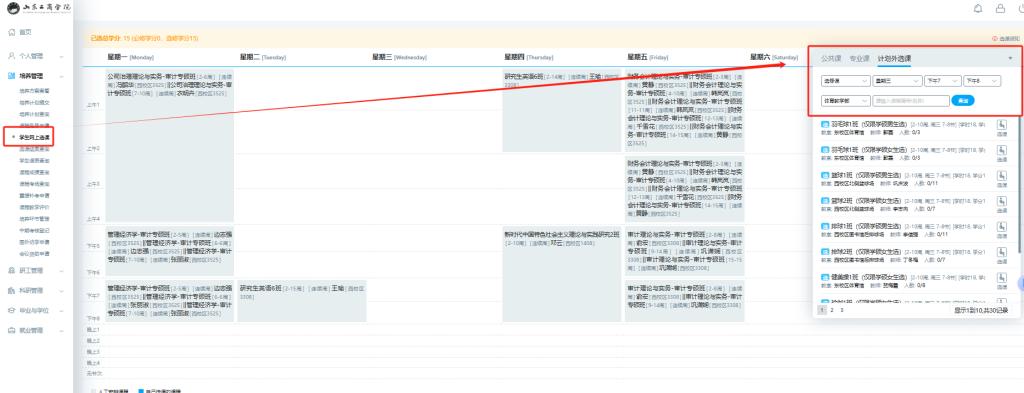
Task: Click the 培养管理 sidebar icon
Action: [x=12, y=76]
